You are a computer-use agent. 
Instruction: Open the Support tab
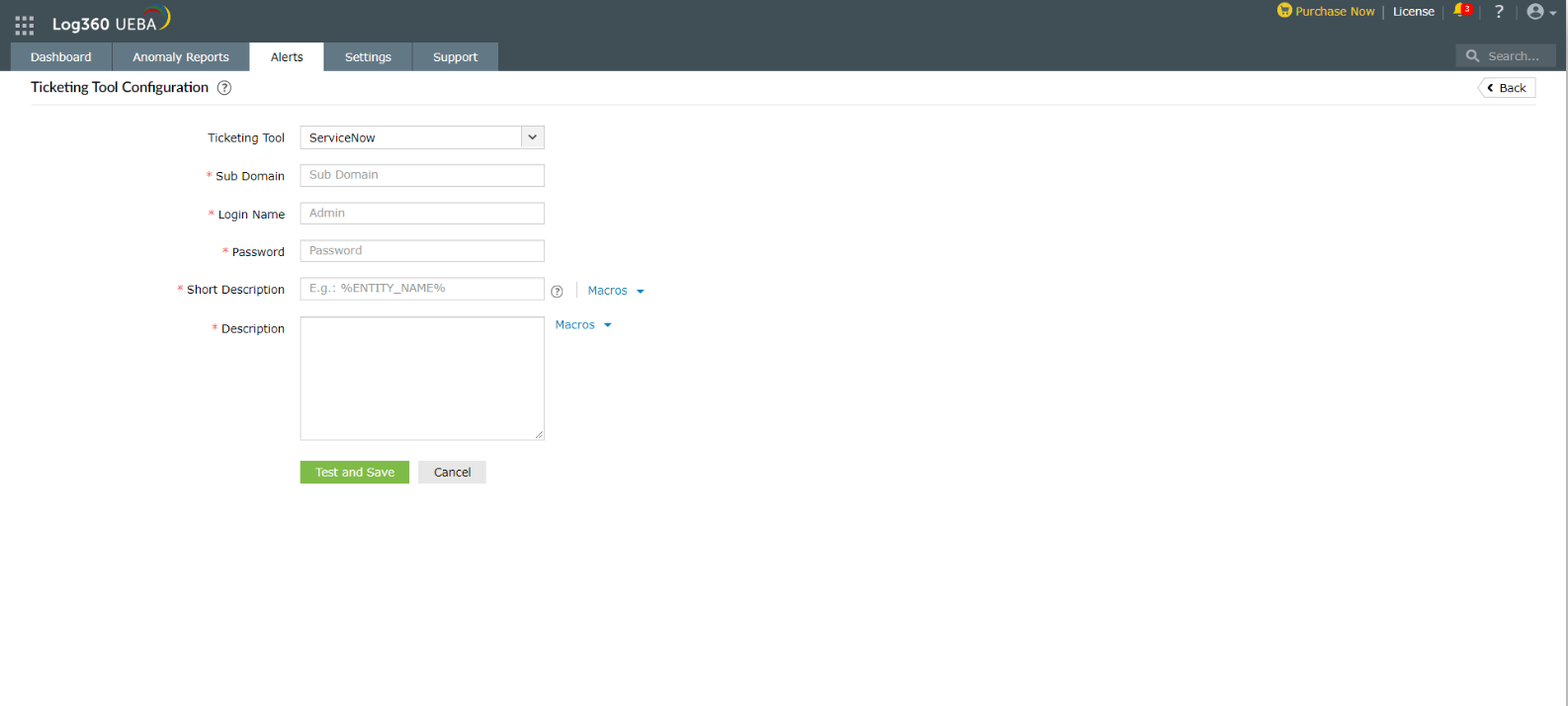click(455, 57)
